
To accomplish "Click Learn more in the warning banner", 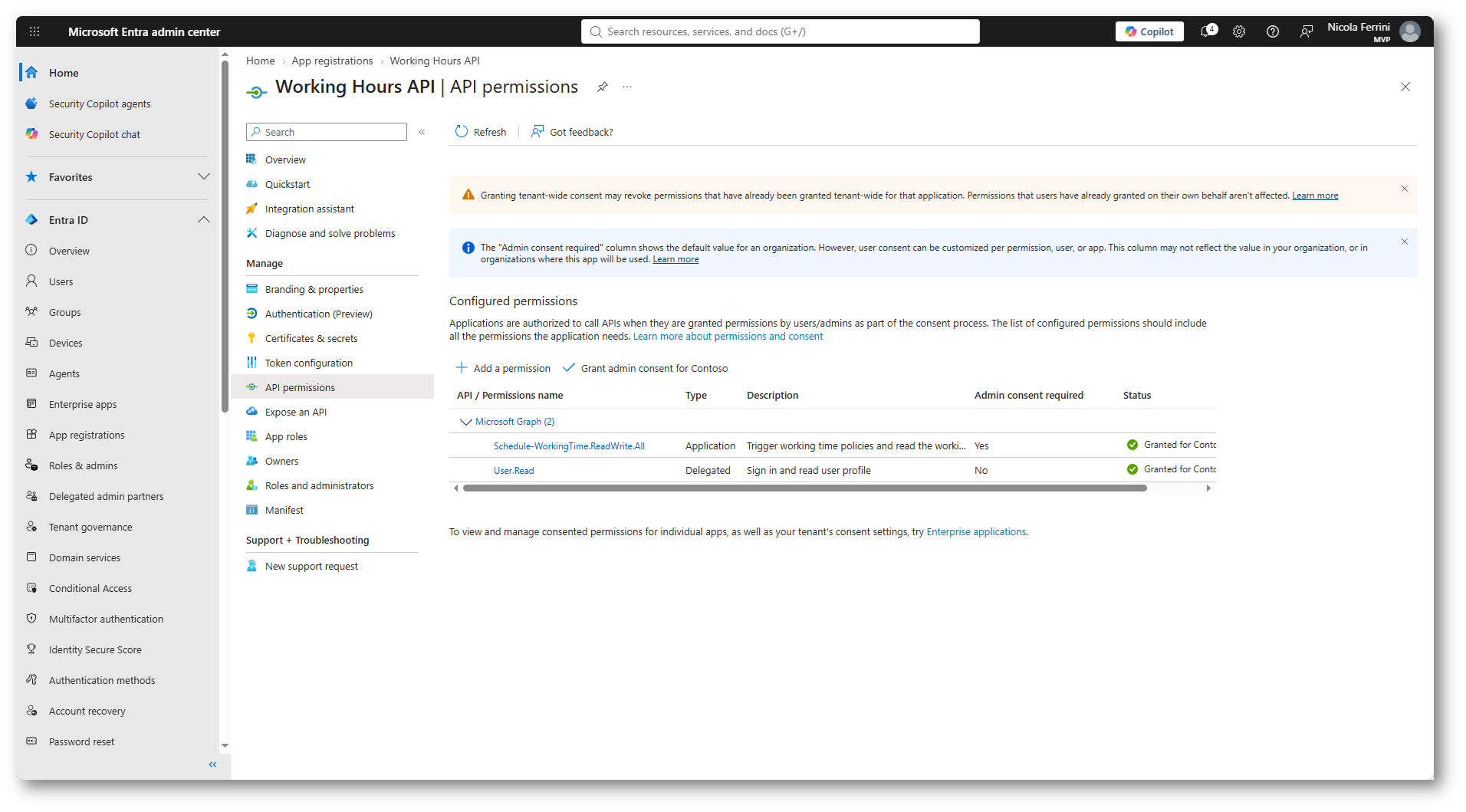I will pyautogui.click(x=1315, y=196).
